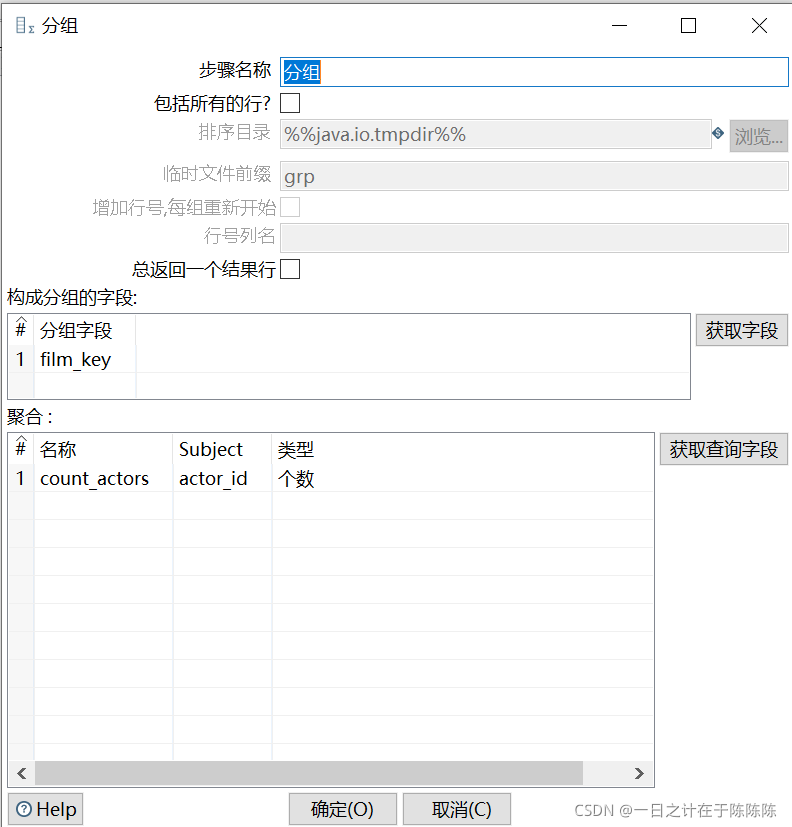Click the variable insert diamond icon
Screen dimensions: 792x827
tap(718, 133)
